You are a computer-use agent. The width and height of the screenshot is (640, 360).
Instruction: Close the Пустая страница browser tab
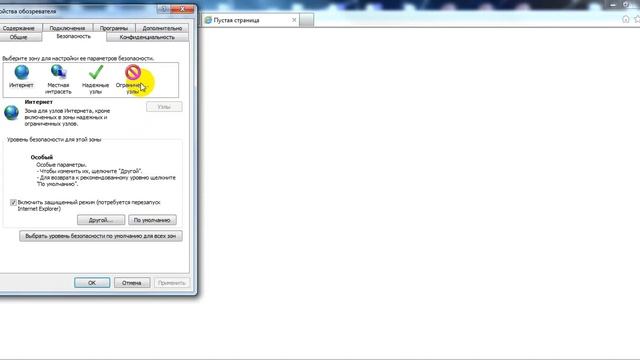pos(294,20)
